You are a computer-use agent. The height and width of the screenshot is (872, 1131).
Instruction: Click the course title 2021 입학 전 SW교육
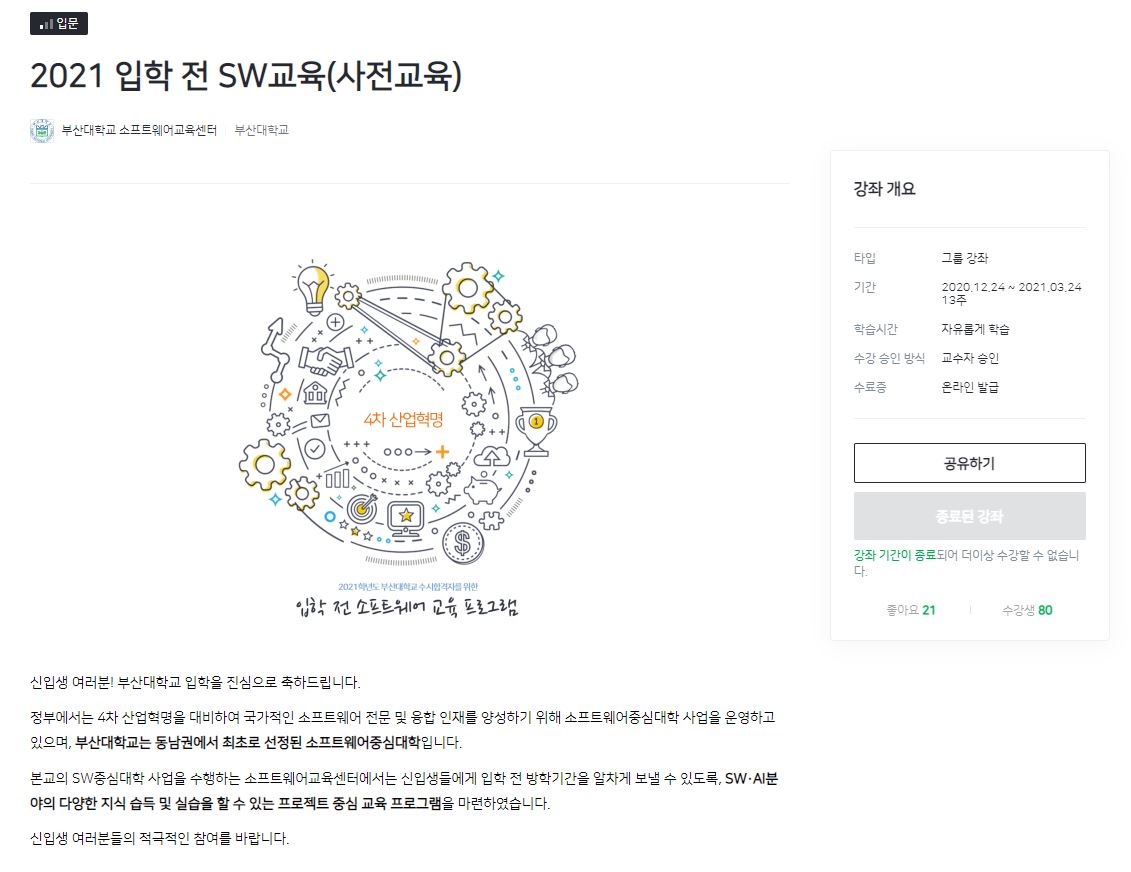click(246, 76)
